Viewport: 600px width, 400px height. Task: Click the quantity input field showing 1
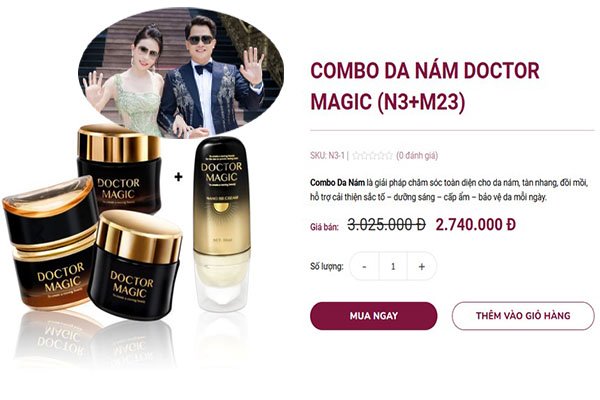click(393, 266)
